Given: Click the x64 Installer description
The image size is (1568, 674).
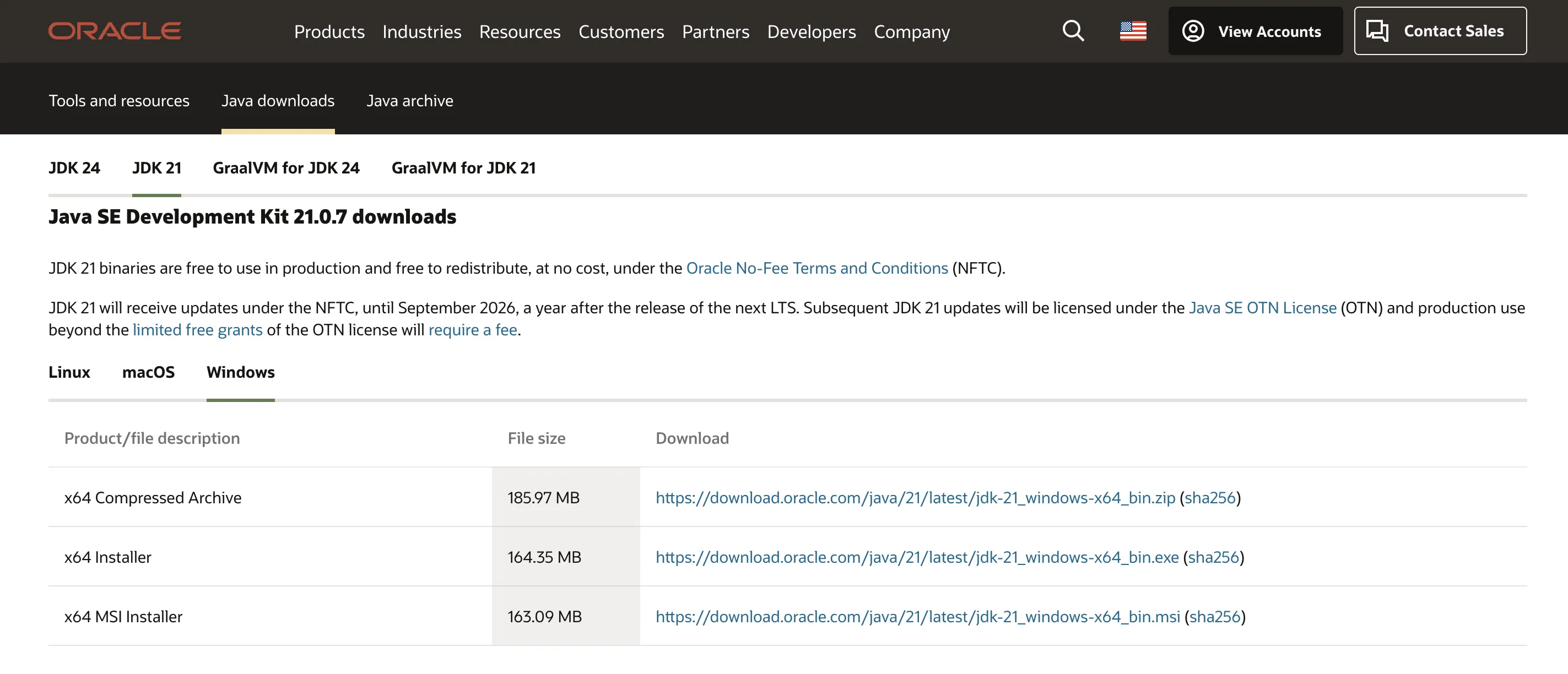Looking at the screenshot, I should tap(108, 557).
